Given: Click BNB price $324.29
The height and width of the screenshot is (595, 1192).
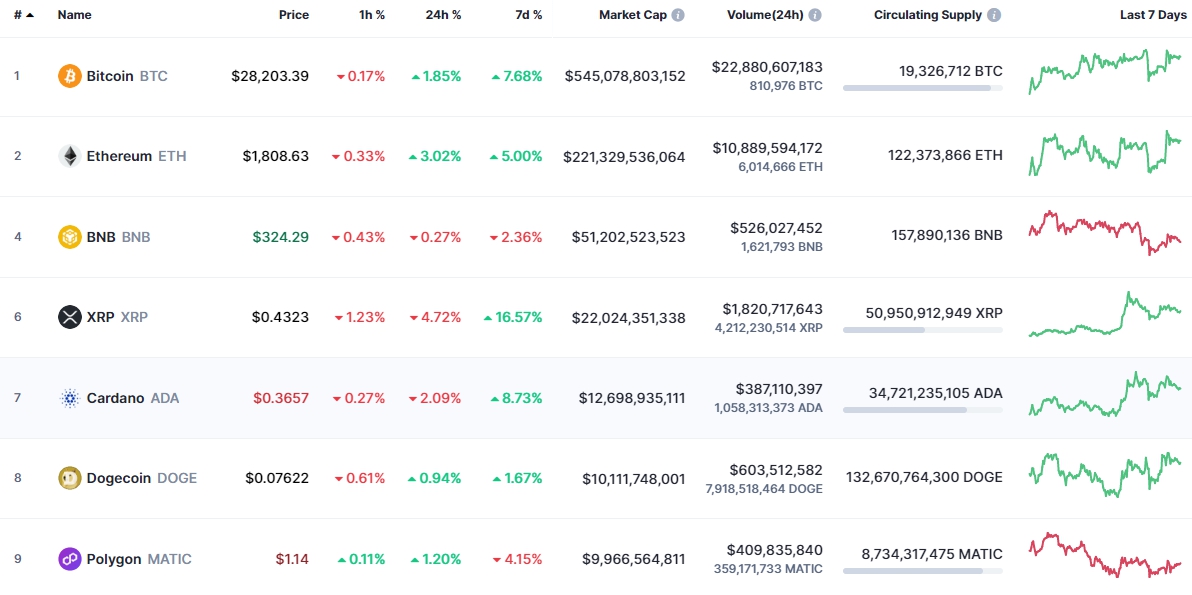Looking at the screenshot, I should (281, 237).
